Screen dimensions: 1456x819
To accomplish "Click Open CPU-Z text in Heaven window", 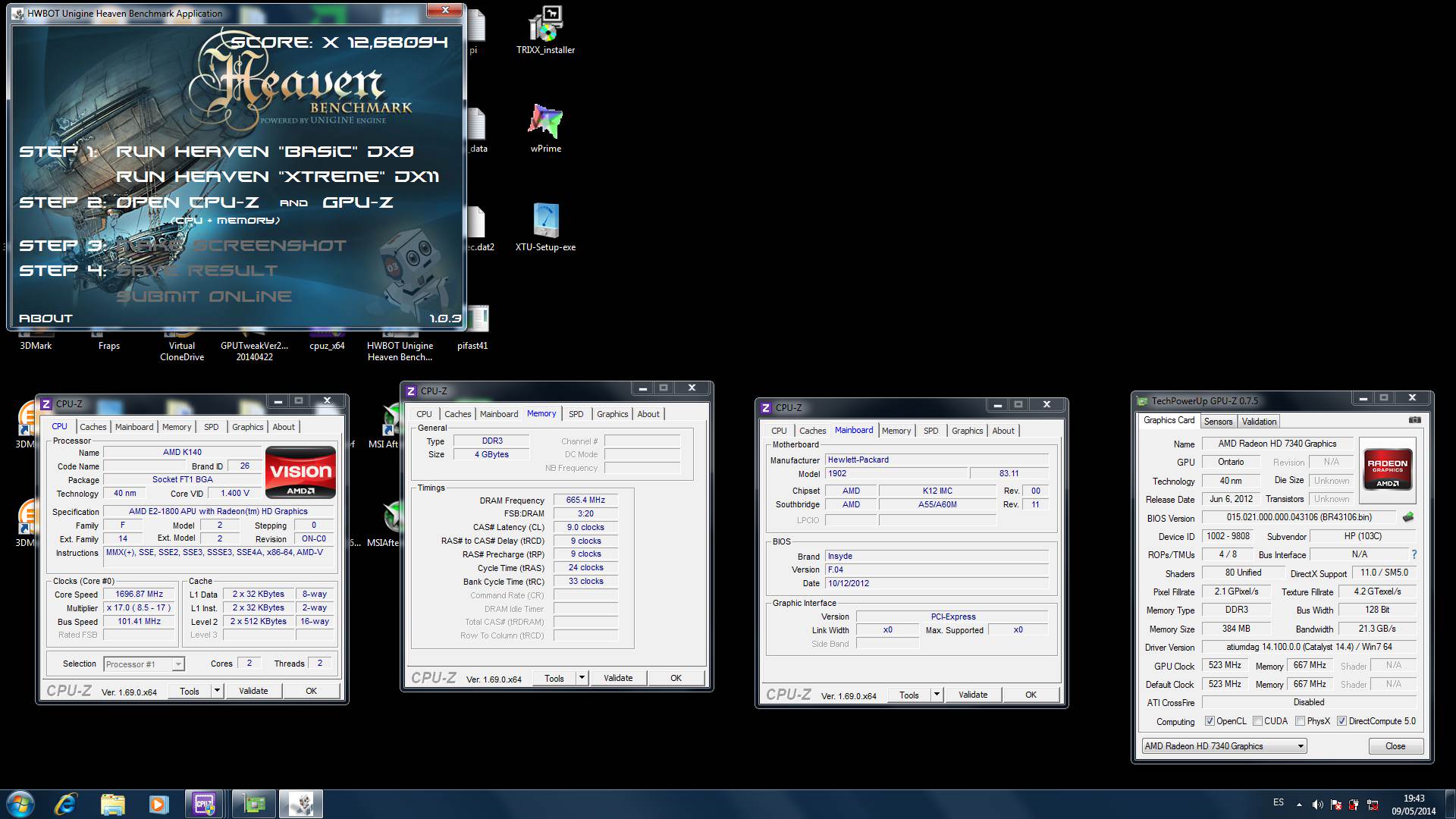I will [x=187, y=202].
